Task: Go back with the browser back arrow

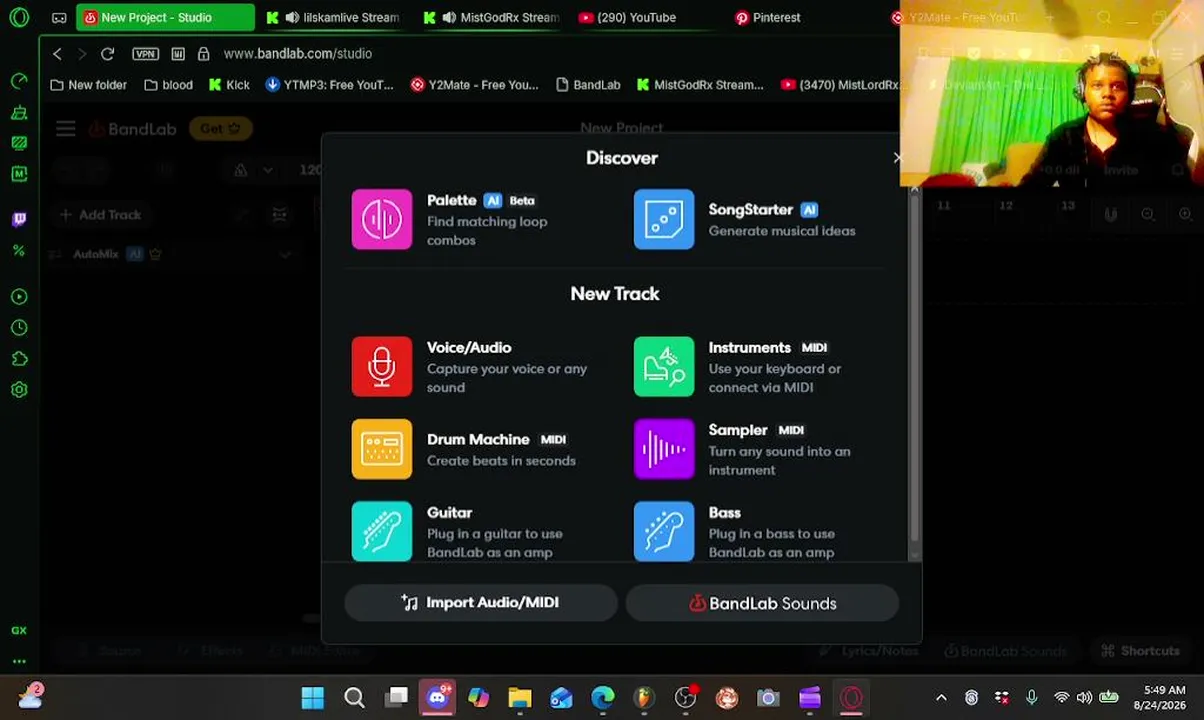Action: click(57, 53)
